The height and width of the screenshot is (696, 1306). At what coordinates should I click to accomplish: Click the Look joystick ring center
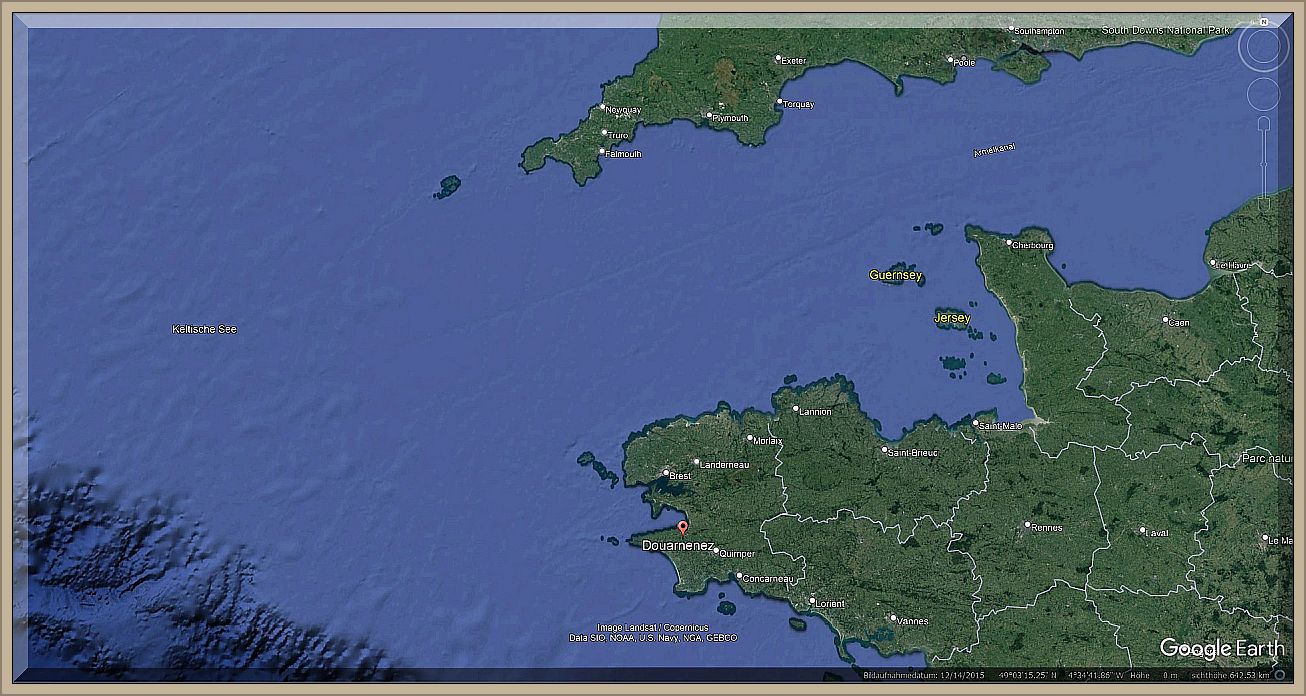click(1263, 48)
